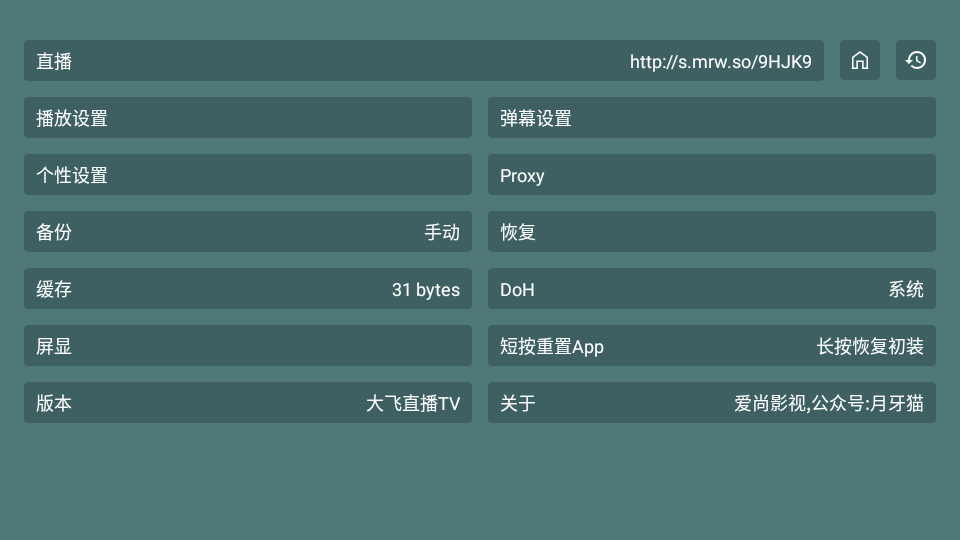This screenshot has width=960, height=540.
Task: Toggle 备份 backup mode 手动
Action: coord(248,232)
